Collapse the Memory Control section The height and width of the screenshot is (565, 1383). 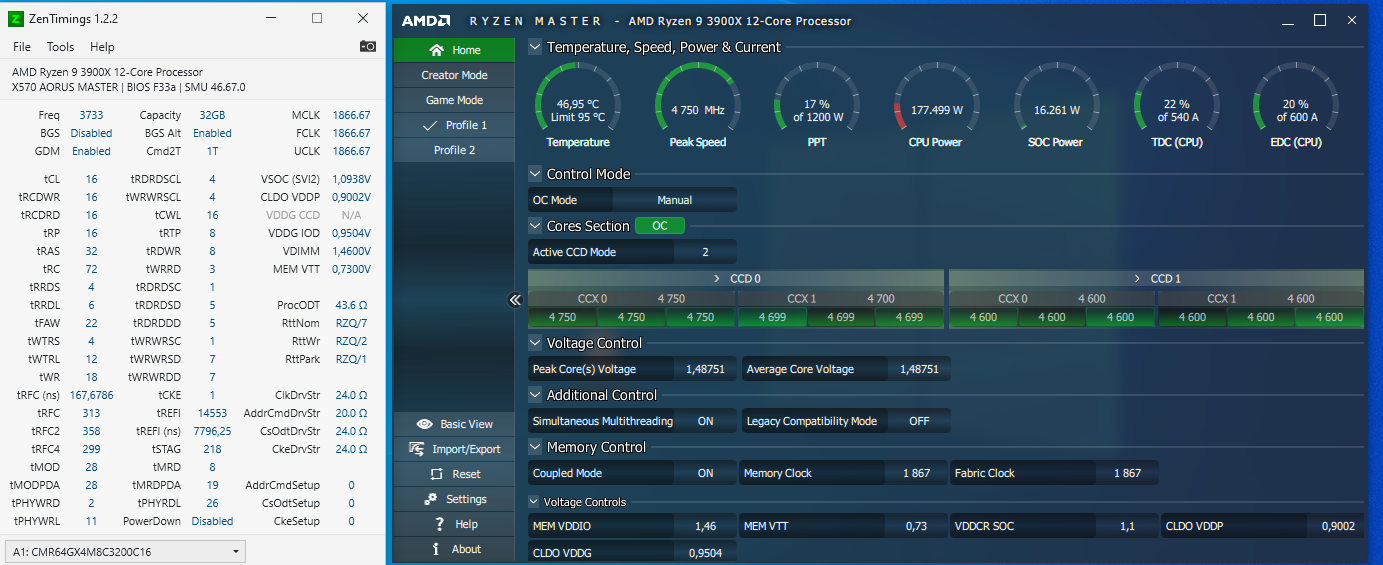click(x=535, y=447)
